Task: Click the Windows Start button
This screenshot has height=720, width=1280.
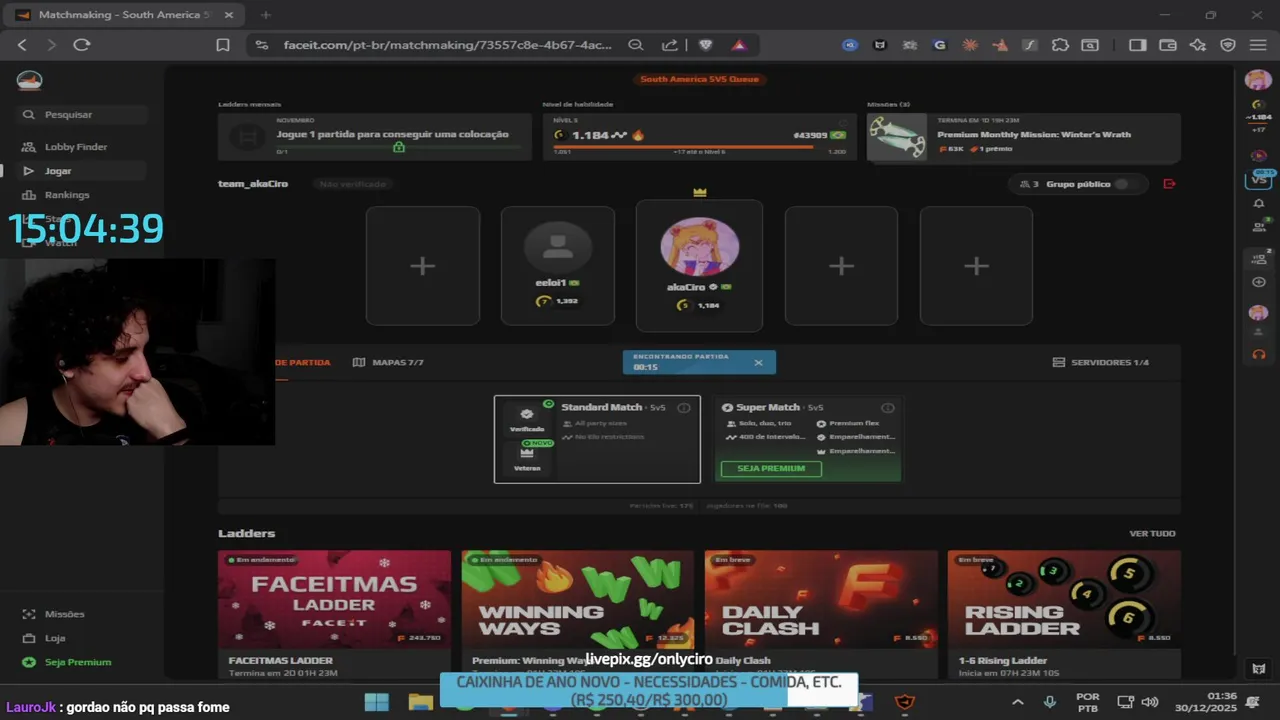Action: click(x=377, y=702)
